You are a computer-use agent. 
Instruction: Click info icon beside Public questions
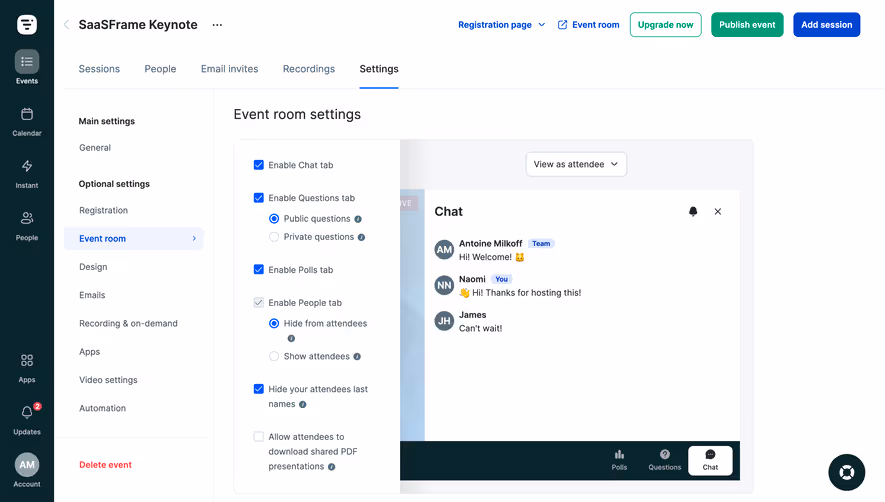(358, 219)
